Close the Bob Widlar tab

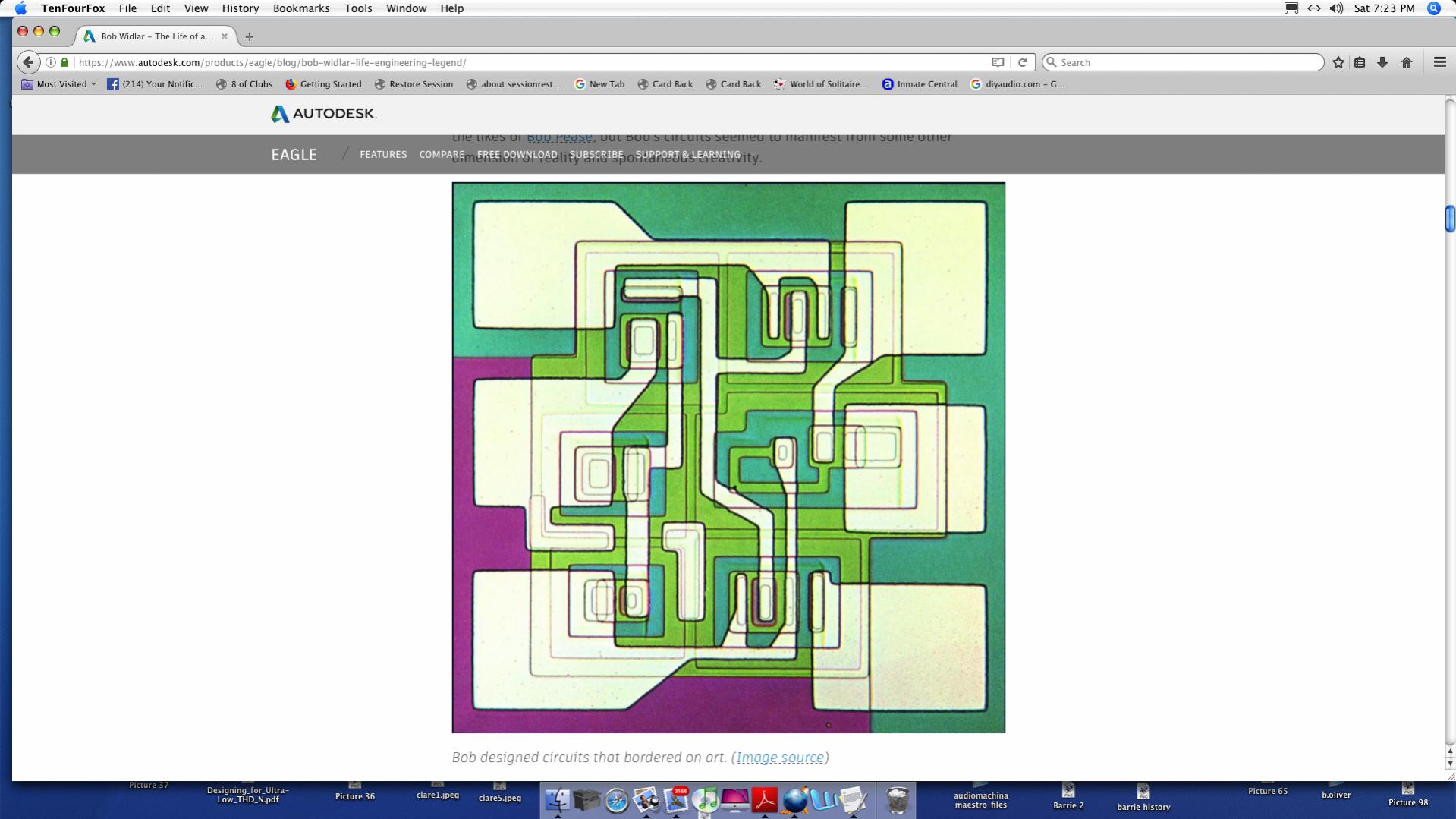(224, 36)
